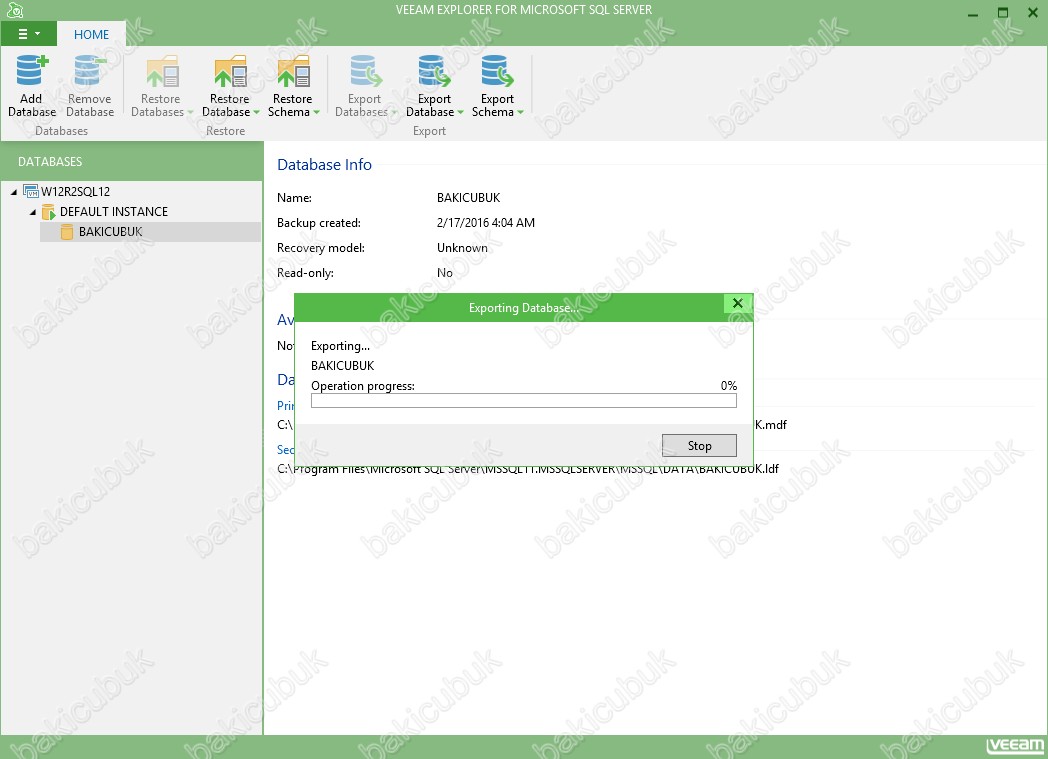
Task: Click the Export Schema ribbon icon
Action: tap(497, 71)
